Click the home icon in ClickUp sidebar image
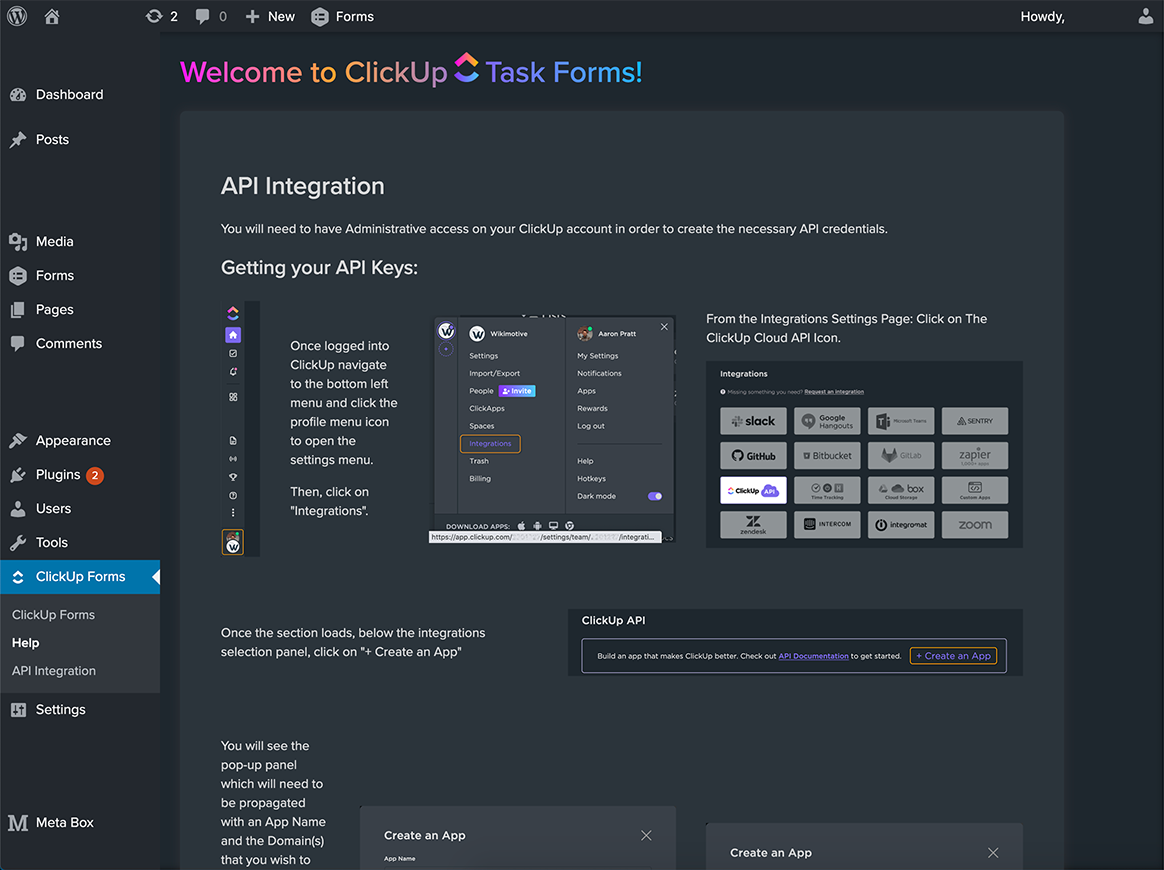The image size is (1164, 870). click(x=233, y=335)
